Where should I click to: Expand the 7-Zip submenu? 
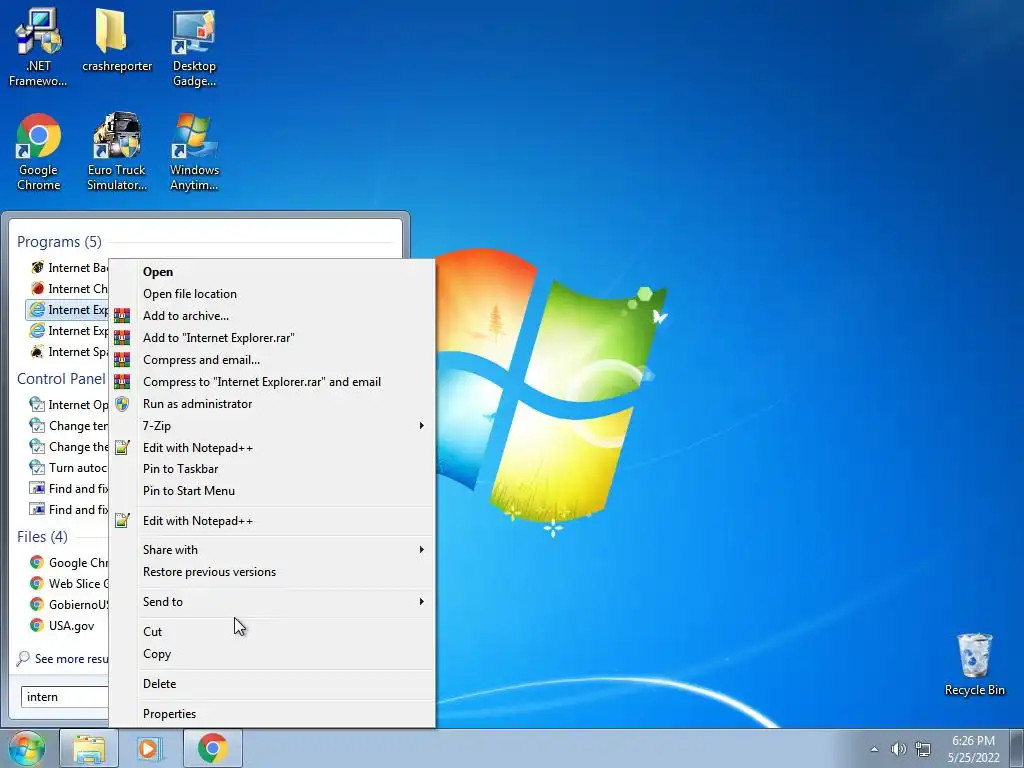coord(272,426)
